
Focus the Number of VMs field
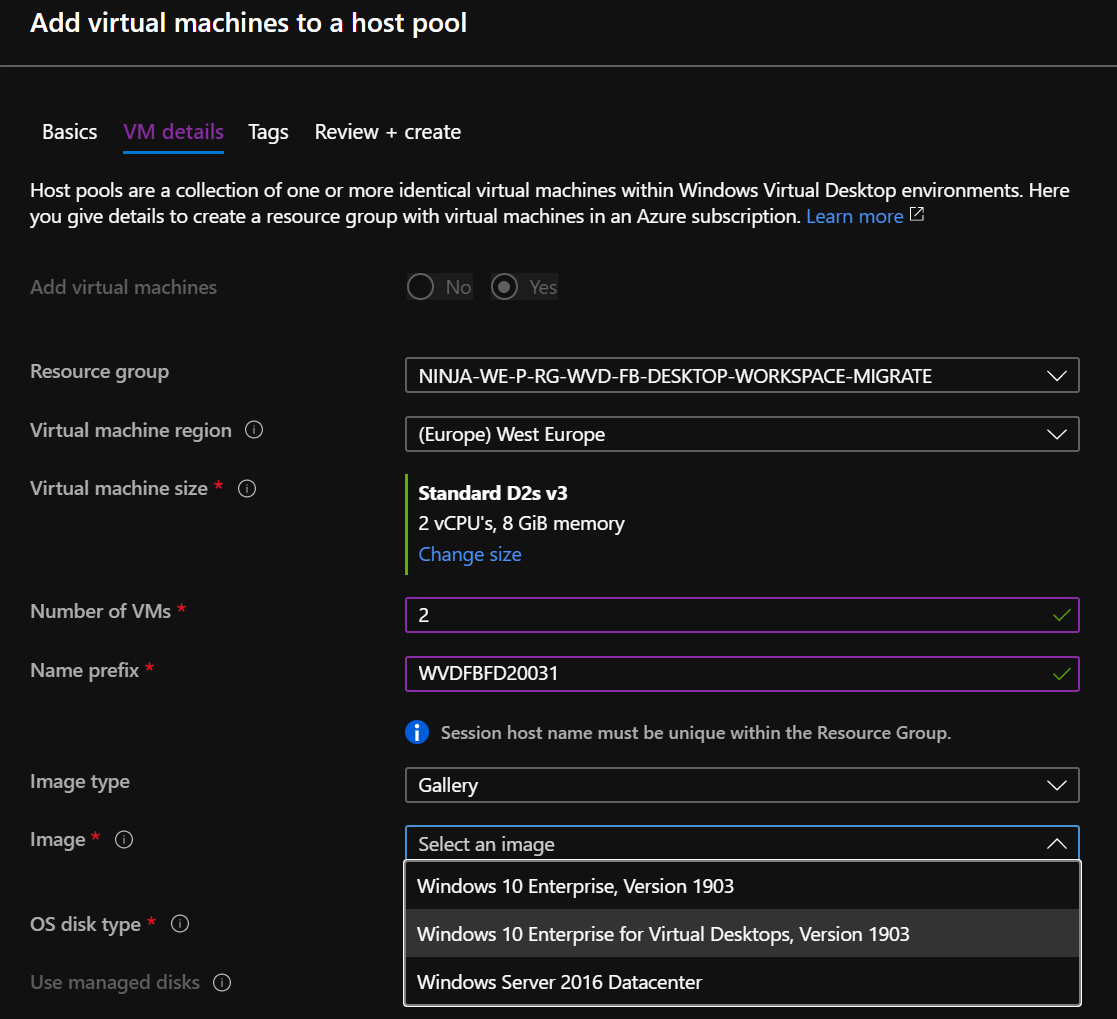click(x=742, y=615)
